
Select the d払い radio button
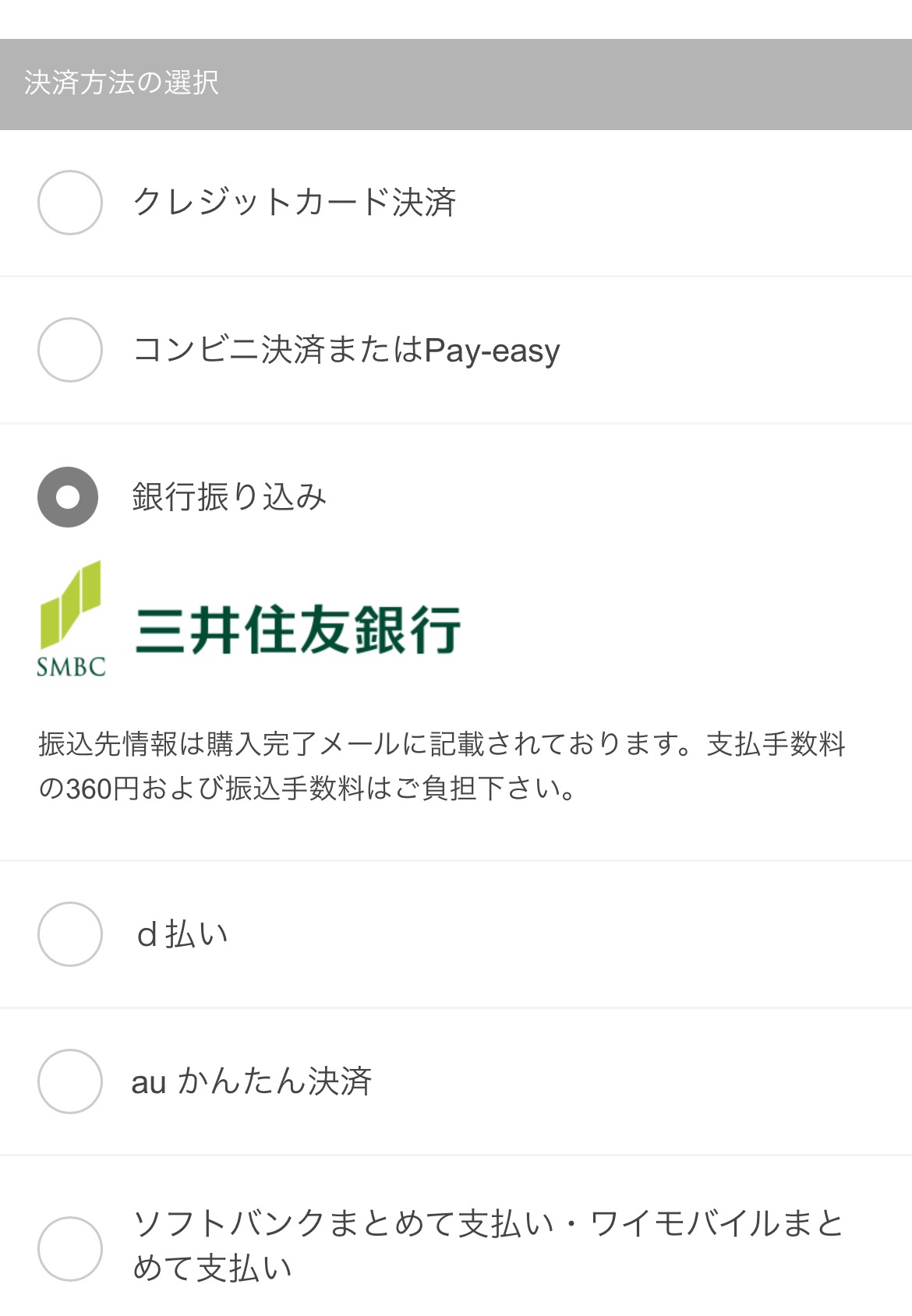pos(70,934)
